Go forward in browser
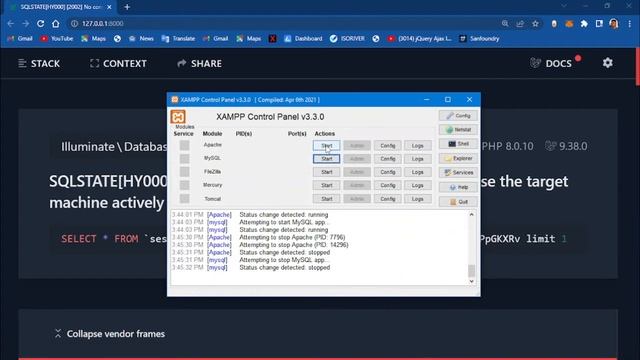This screenshot has width=640, height=360. pyautogui.click(x=25, y=24)
